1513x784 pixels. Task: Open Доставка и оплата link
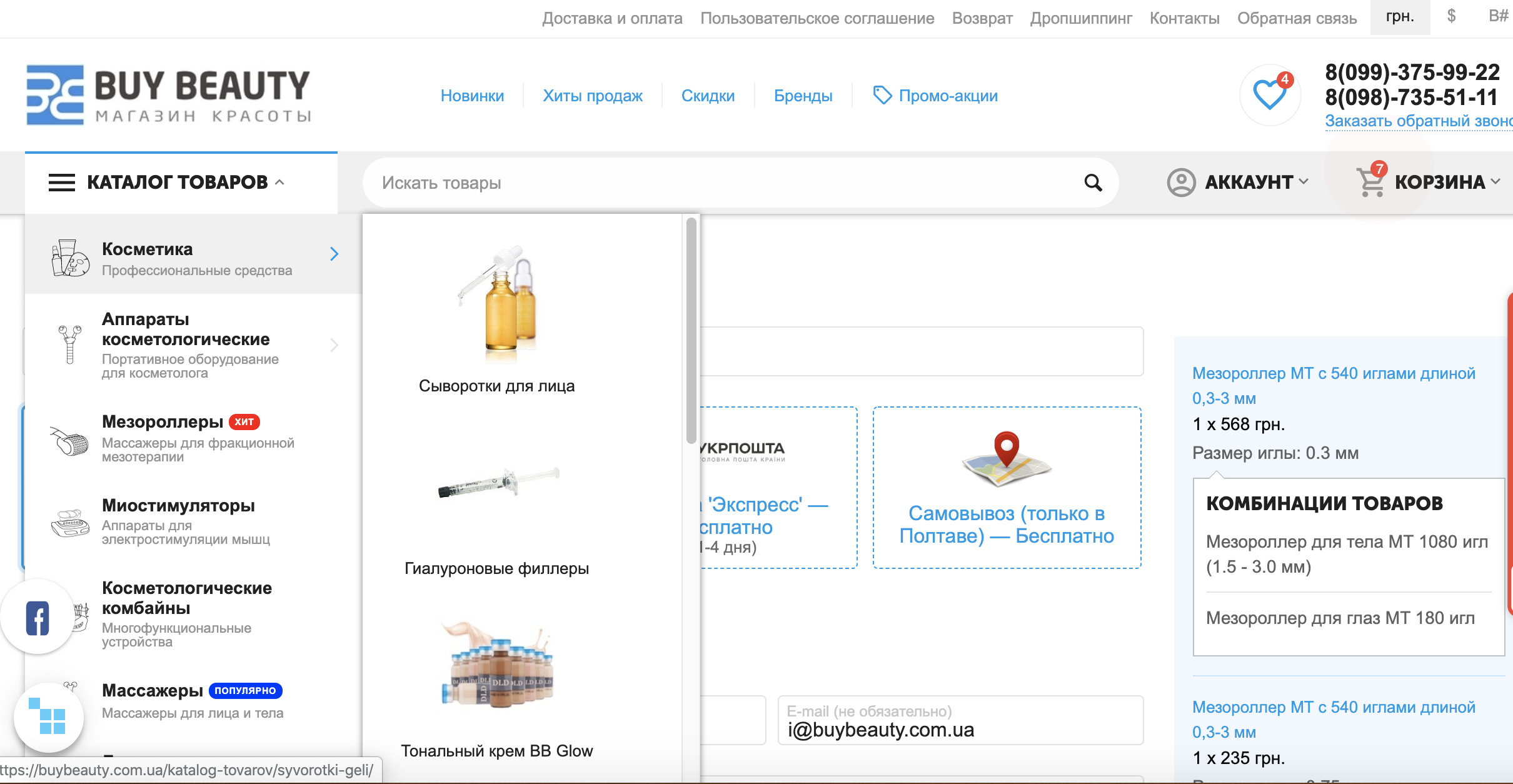click(x=611, y=18)
